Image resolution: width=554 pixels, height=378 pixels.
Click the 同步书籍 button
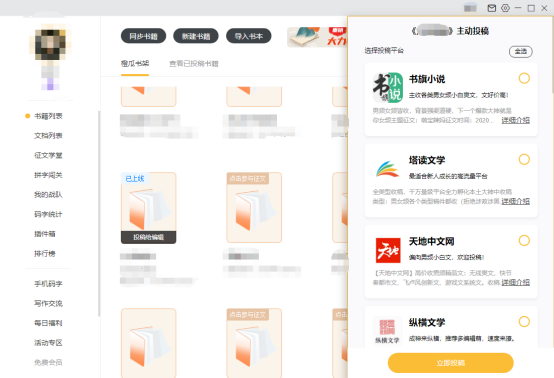point(143,36)
